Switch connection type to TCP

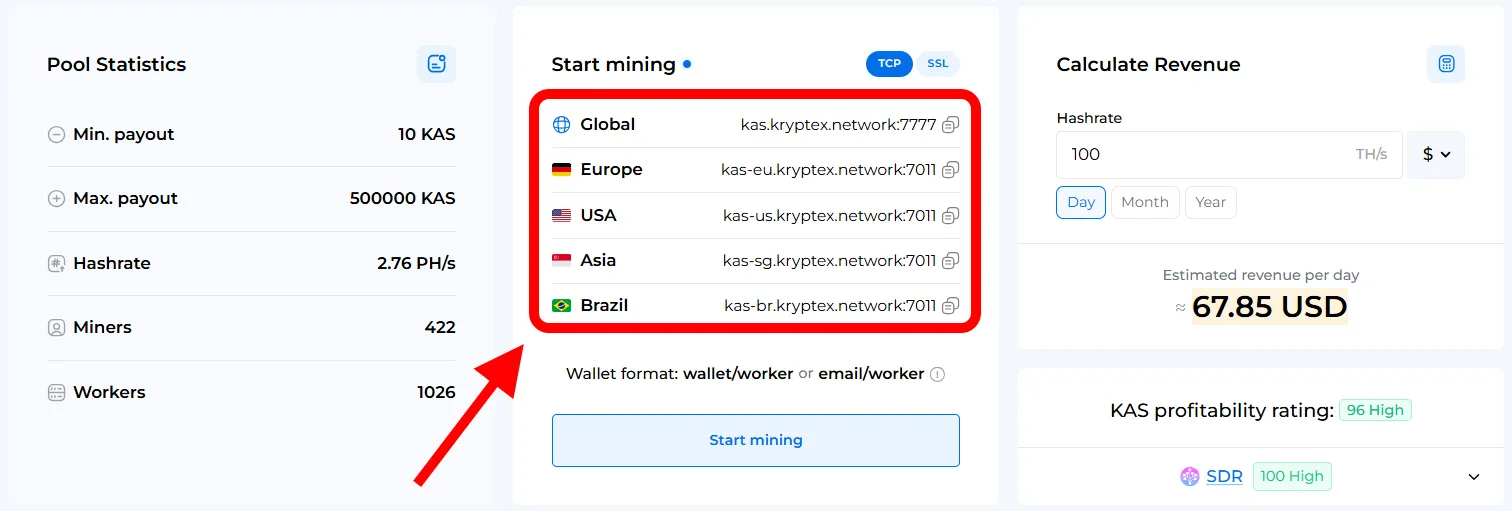pyautogui.click(x=889, y=64)
